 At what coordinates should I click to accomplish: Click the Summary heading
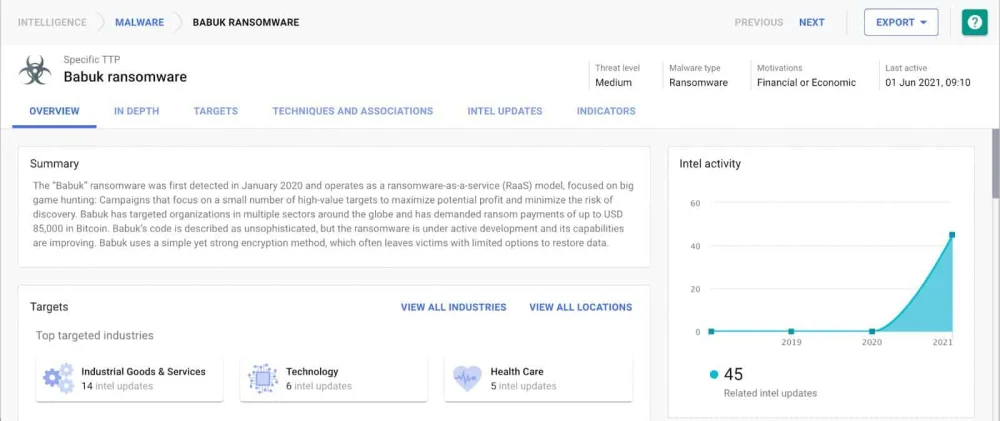coord(54,164)
